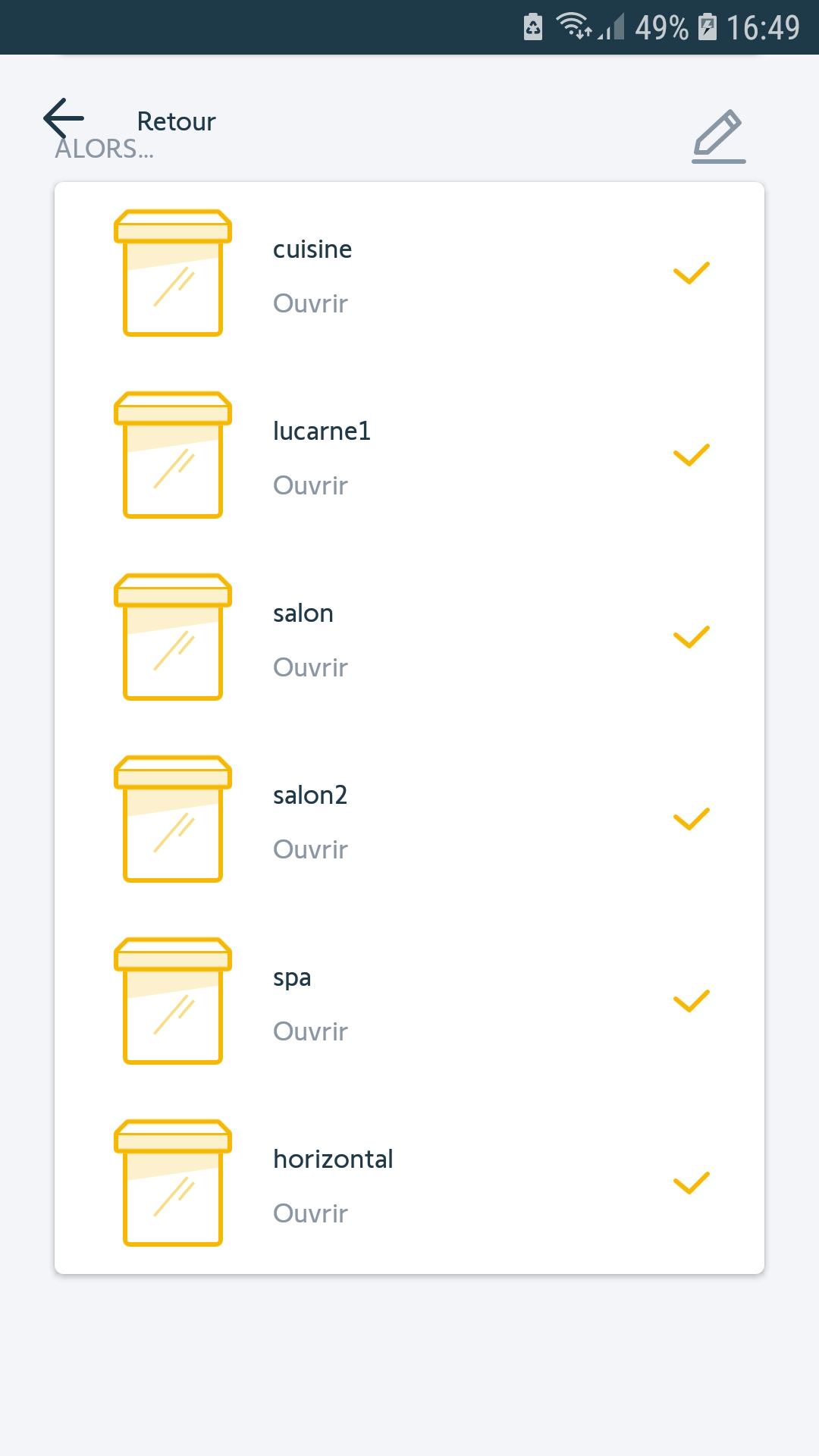
Task: Tap the Wi-Fi status bar icon
Action: coord(573,26)
